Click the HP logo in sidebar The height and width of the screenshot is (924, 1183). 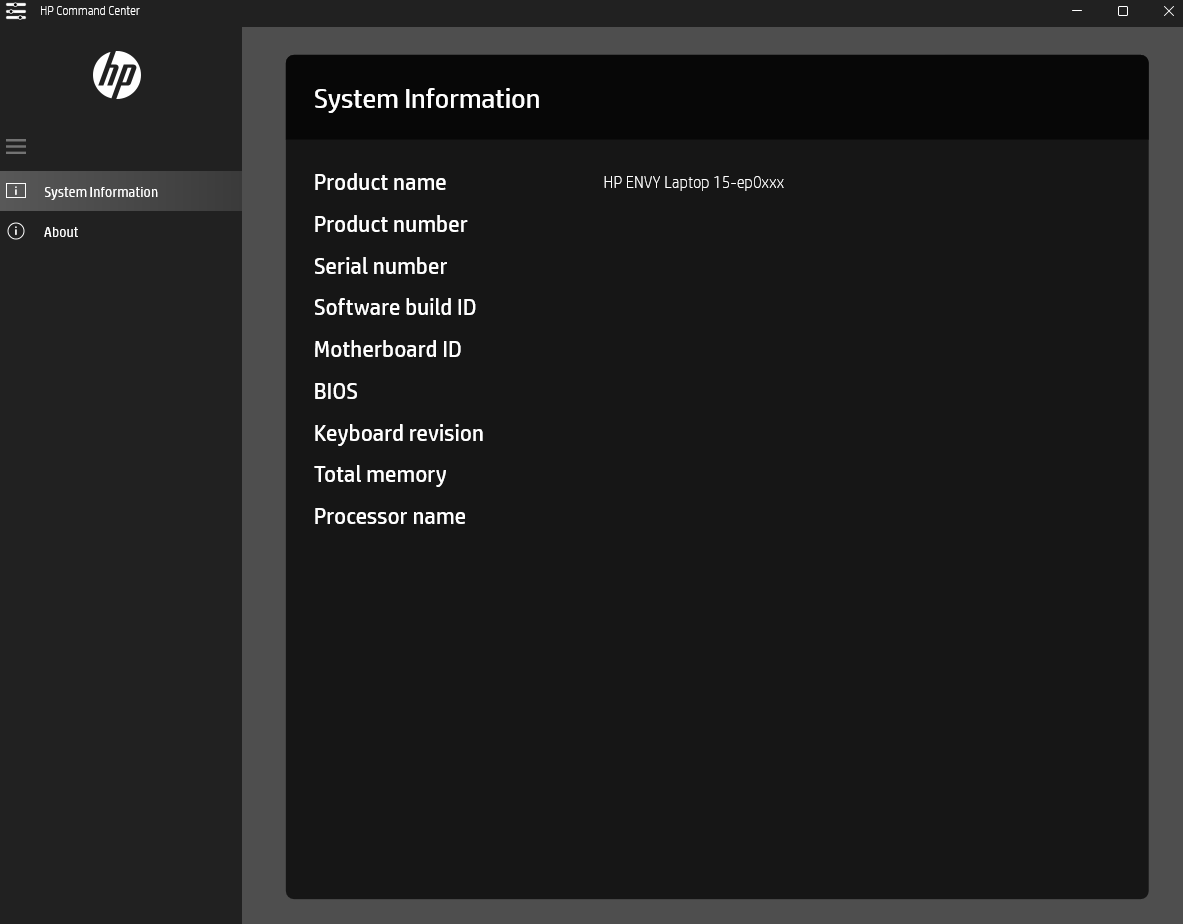[x=117, y=75]
